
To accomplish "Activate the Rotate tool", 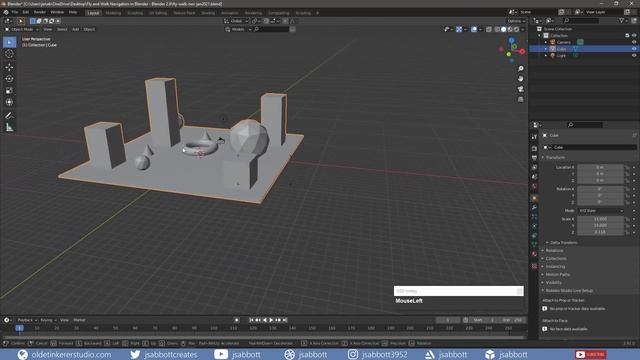I will pyautogui.click(x=9, y=79).
